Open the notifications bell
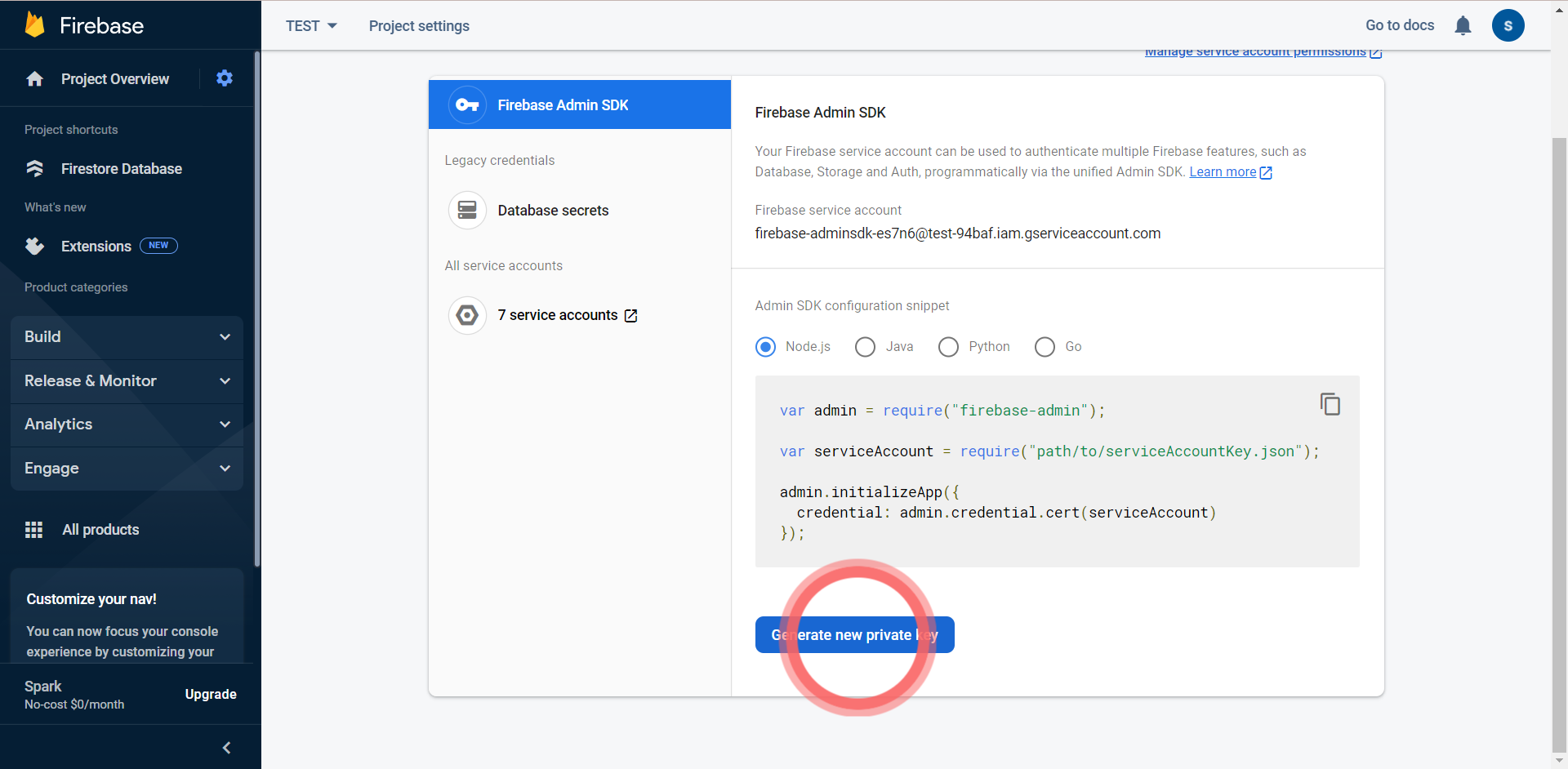The image size is (1568, 769). [x=1463, y=25]
